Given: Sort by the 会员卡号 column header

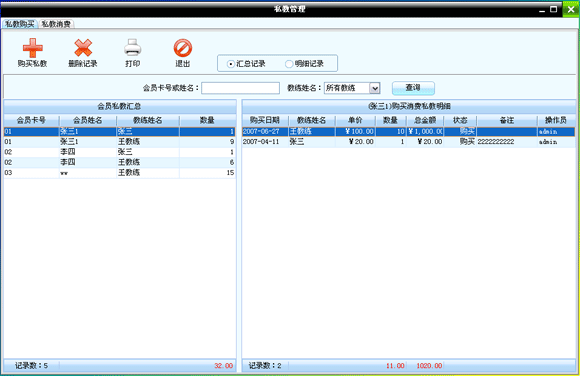Looking at the screenshot, I should pyautogui.click(x=31, y=120).
